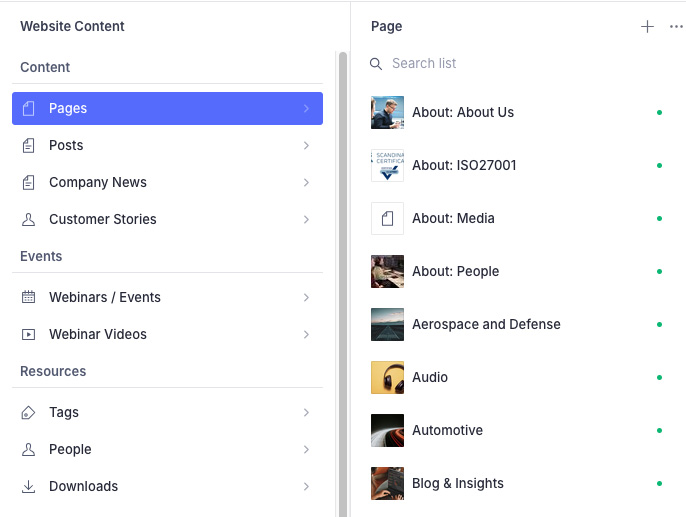Image resolution: width=686 pixels, height=517 pixels.
Task: Click the calendar icon beside Webinars / Events
Action: click(x=29, y=297)
